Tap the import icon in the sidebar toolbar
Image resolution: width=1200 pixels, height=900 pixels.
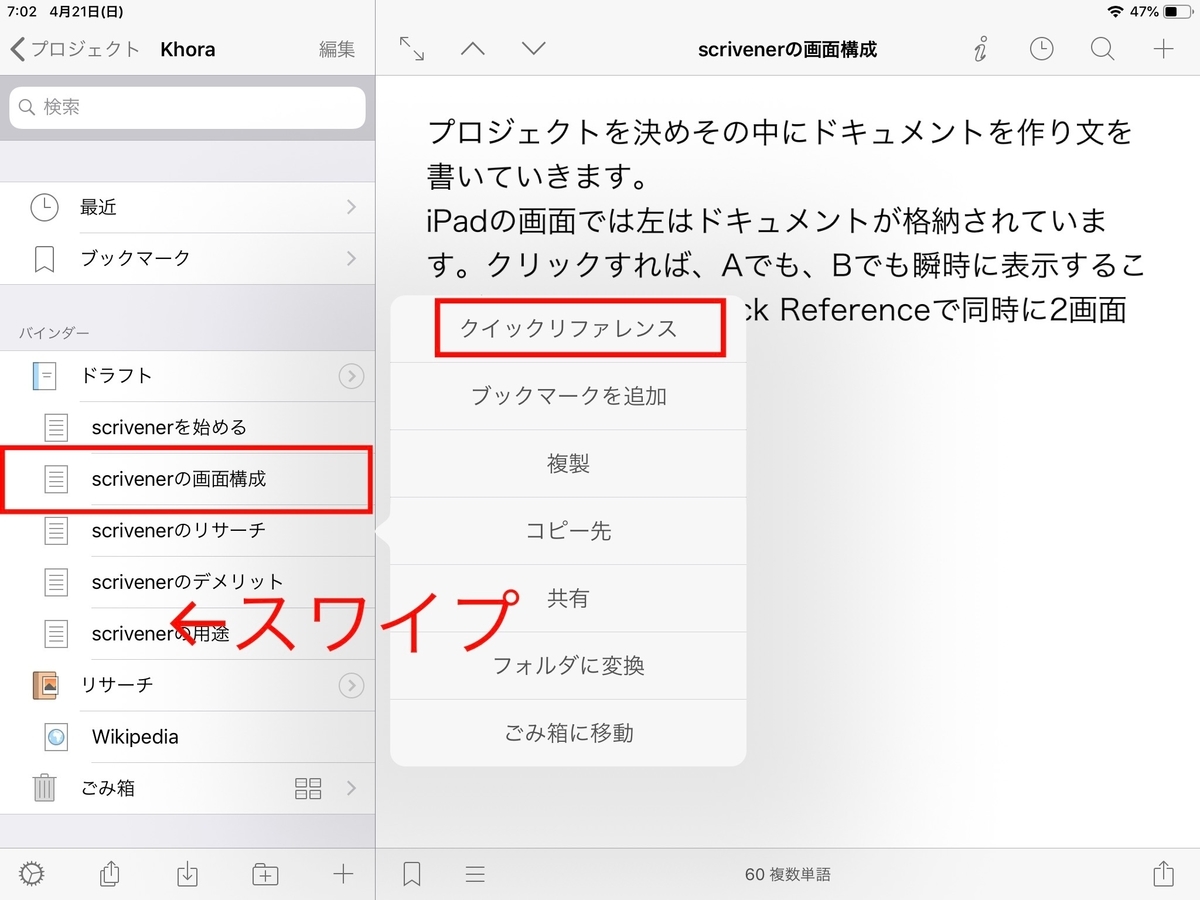[187, 873]
